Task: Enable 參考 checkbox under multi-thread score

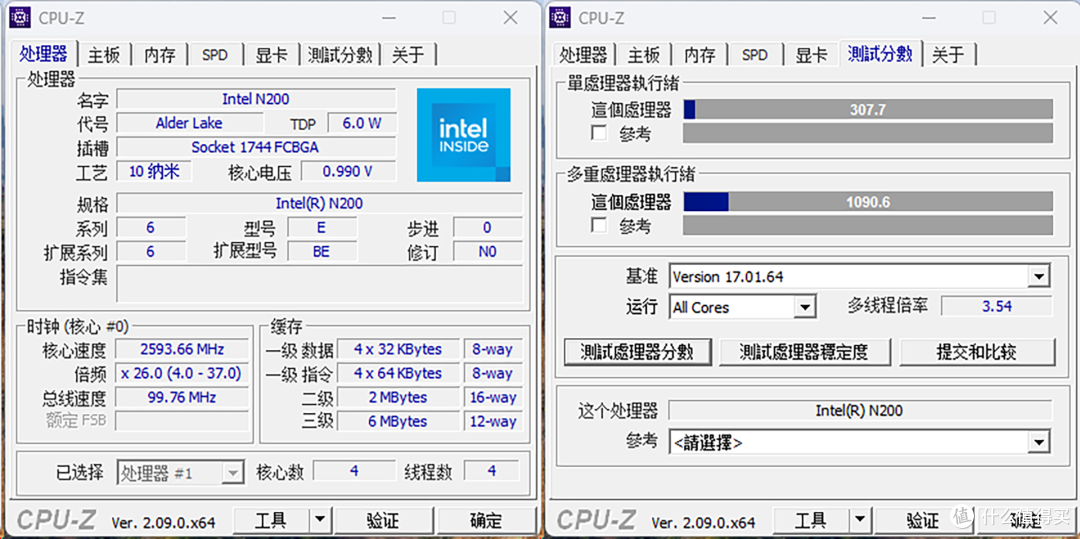Action: pyautogui.click(x=599, y=226)
